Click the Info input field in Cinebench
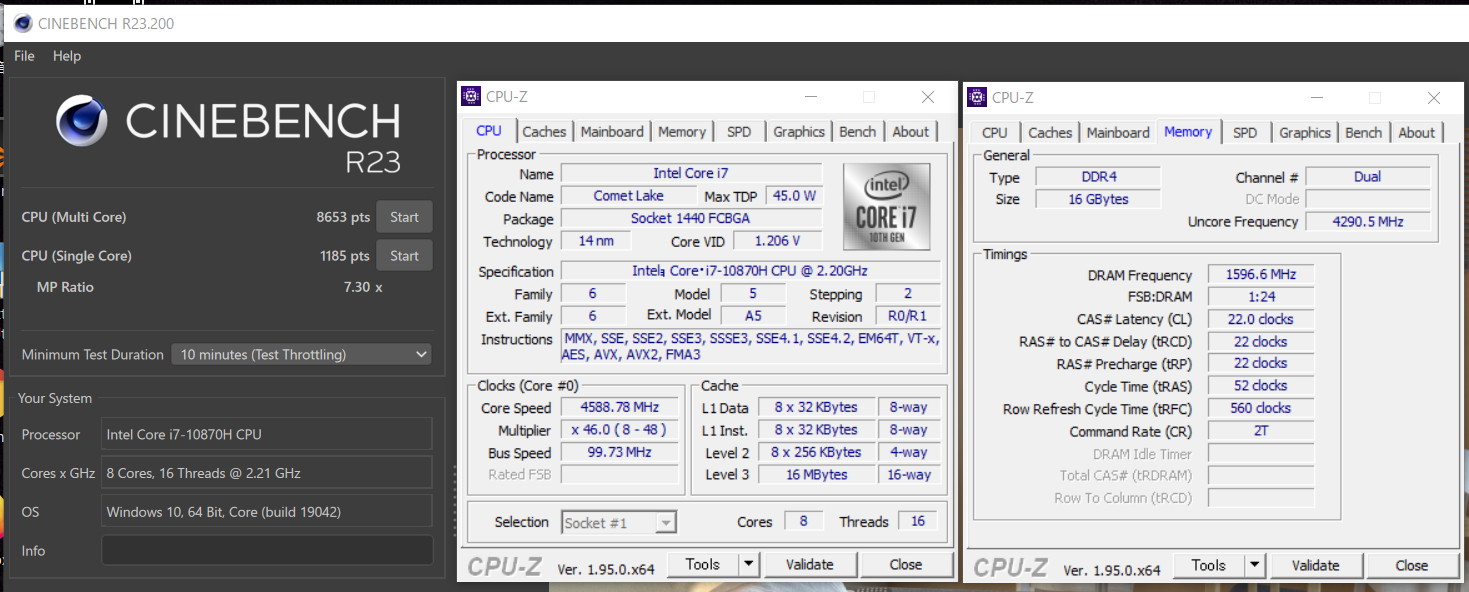Viewport: 1469px width, 592px height. [267, 550]
